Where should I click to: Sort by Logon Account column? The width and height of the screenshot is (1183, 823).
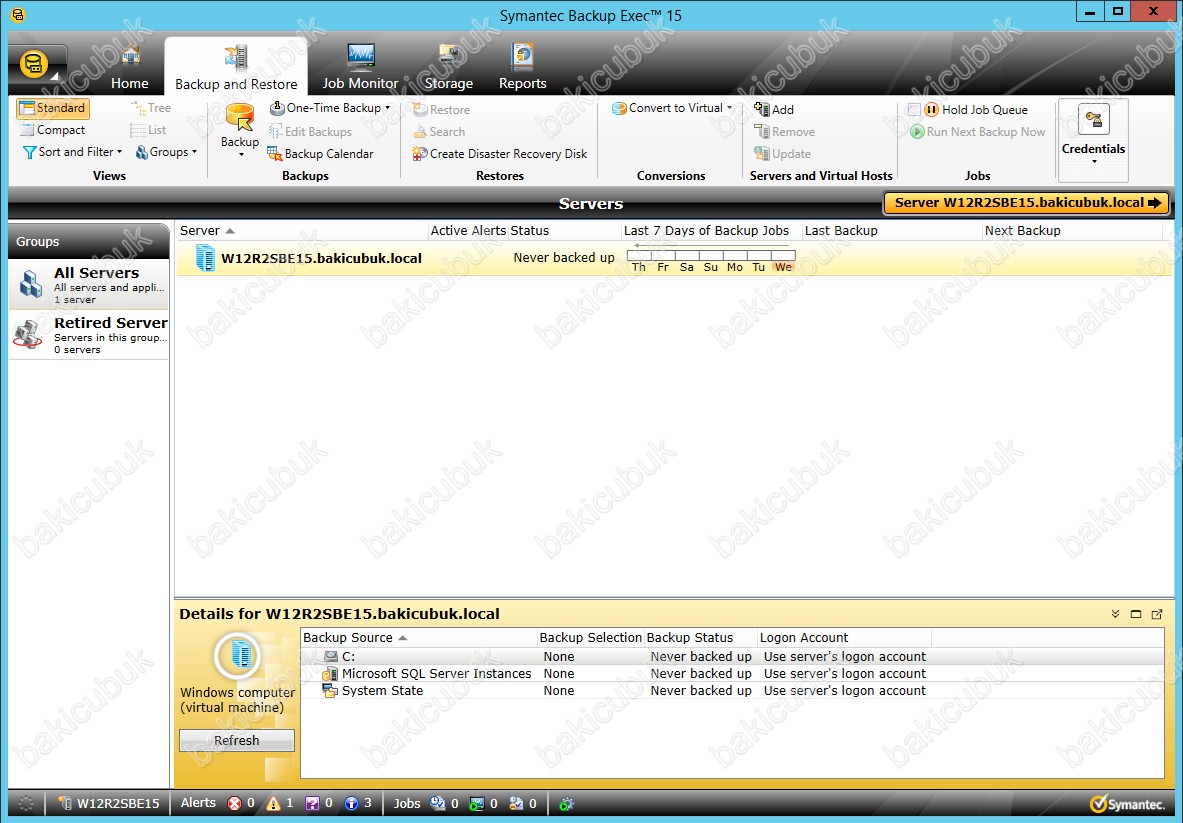[843, 637]
